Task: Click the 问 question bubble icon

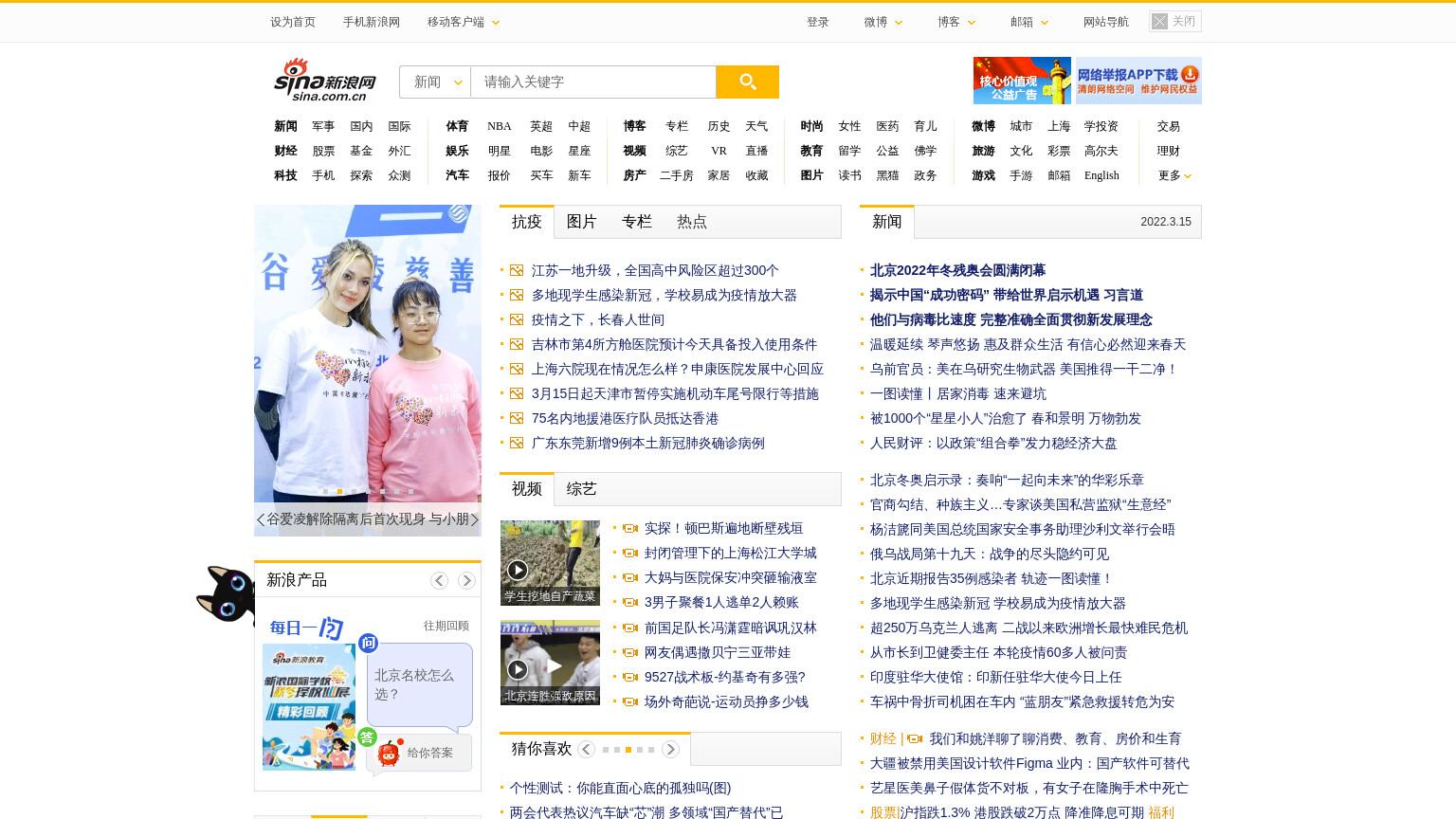Action: point(368,643)
